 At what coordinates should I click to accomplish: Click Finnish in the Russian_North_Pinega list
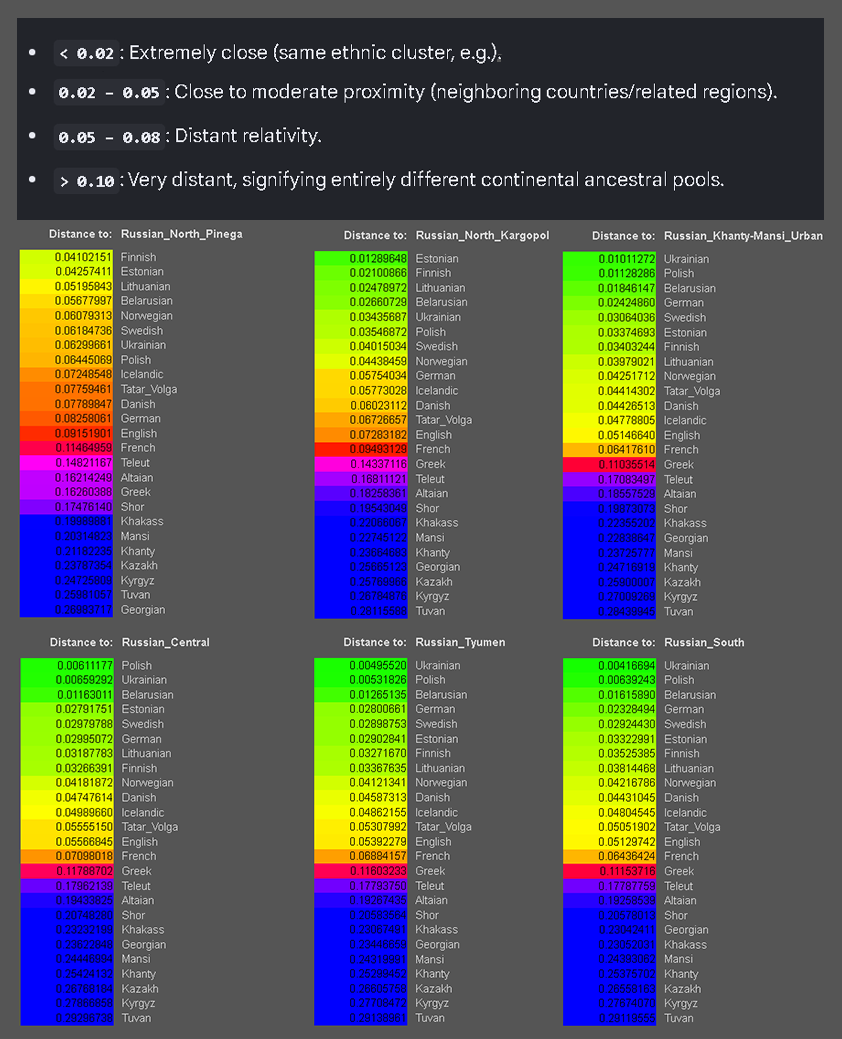click(x=138, y=257)
